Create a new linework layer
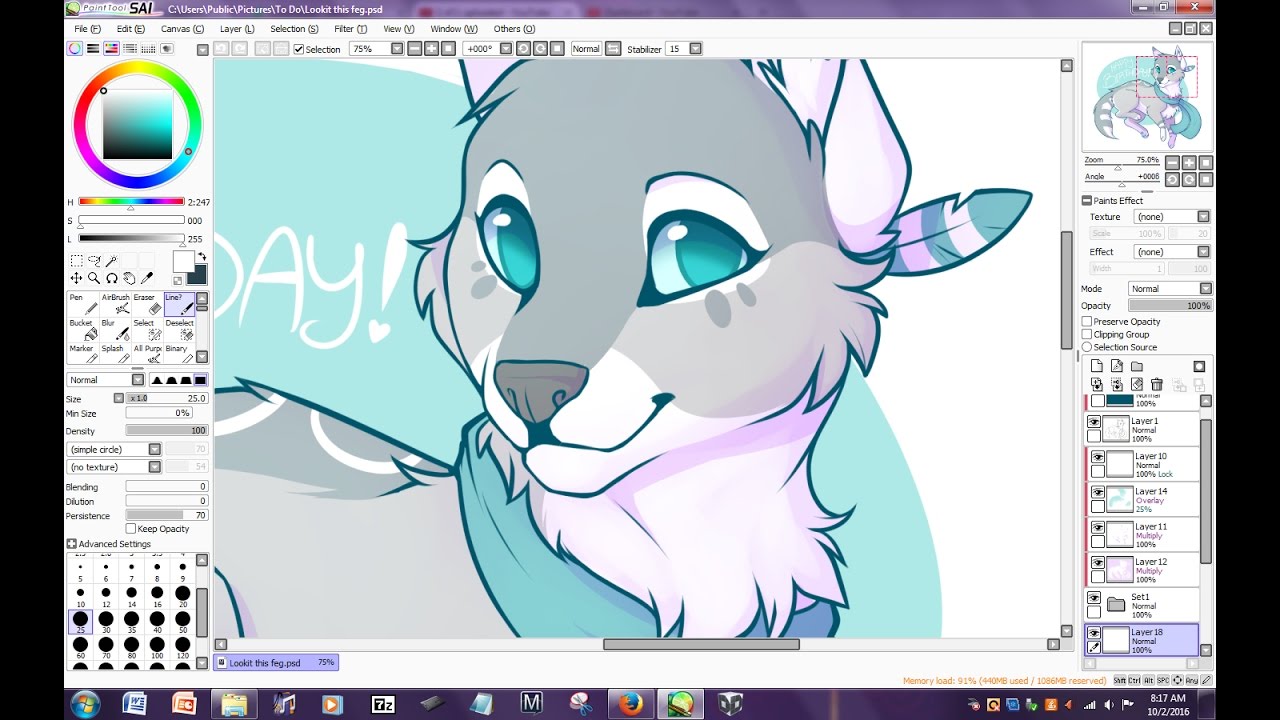1280x720 pixels. pos(1117,367)
